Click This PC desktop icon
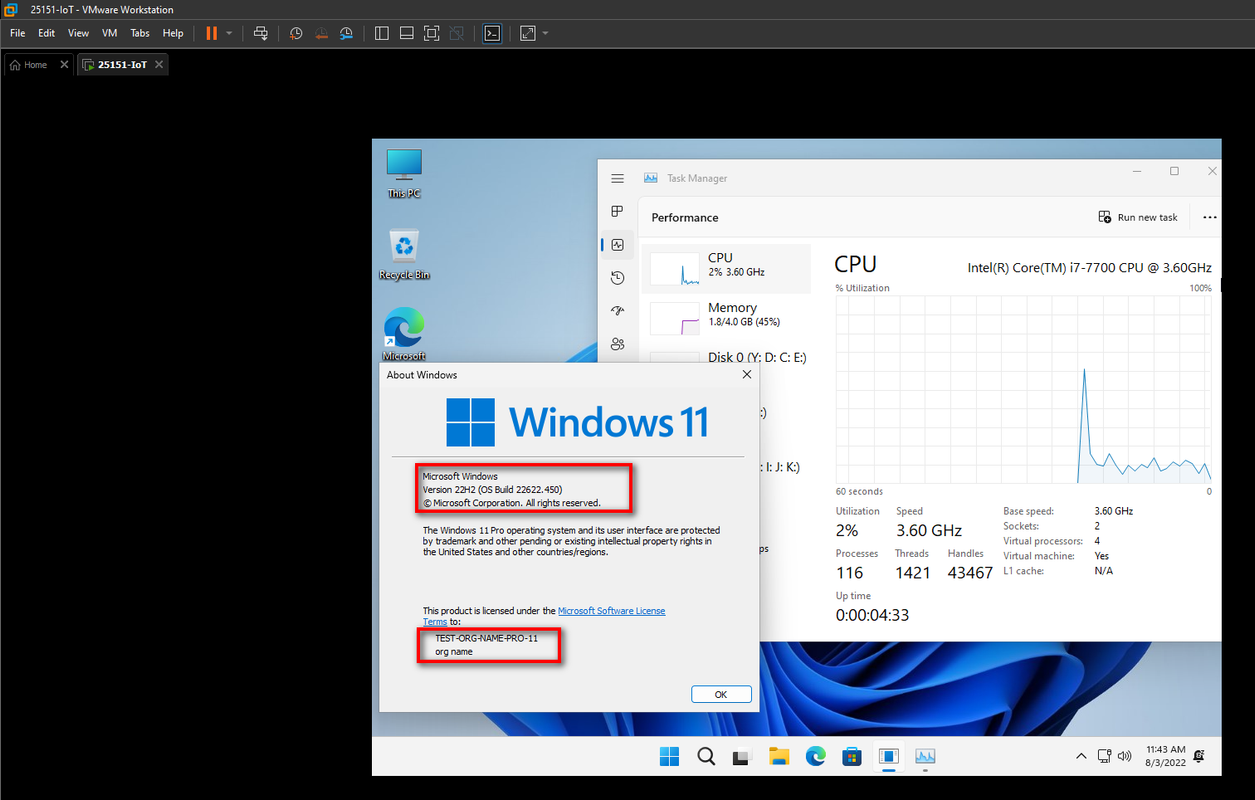This screenshot has width=1255, height=800. point(404,173)
